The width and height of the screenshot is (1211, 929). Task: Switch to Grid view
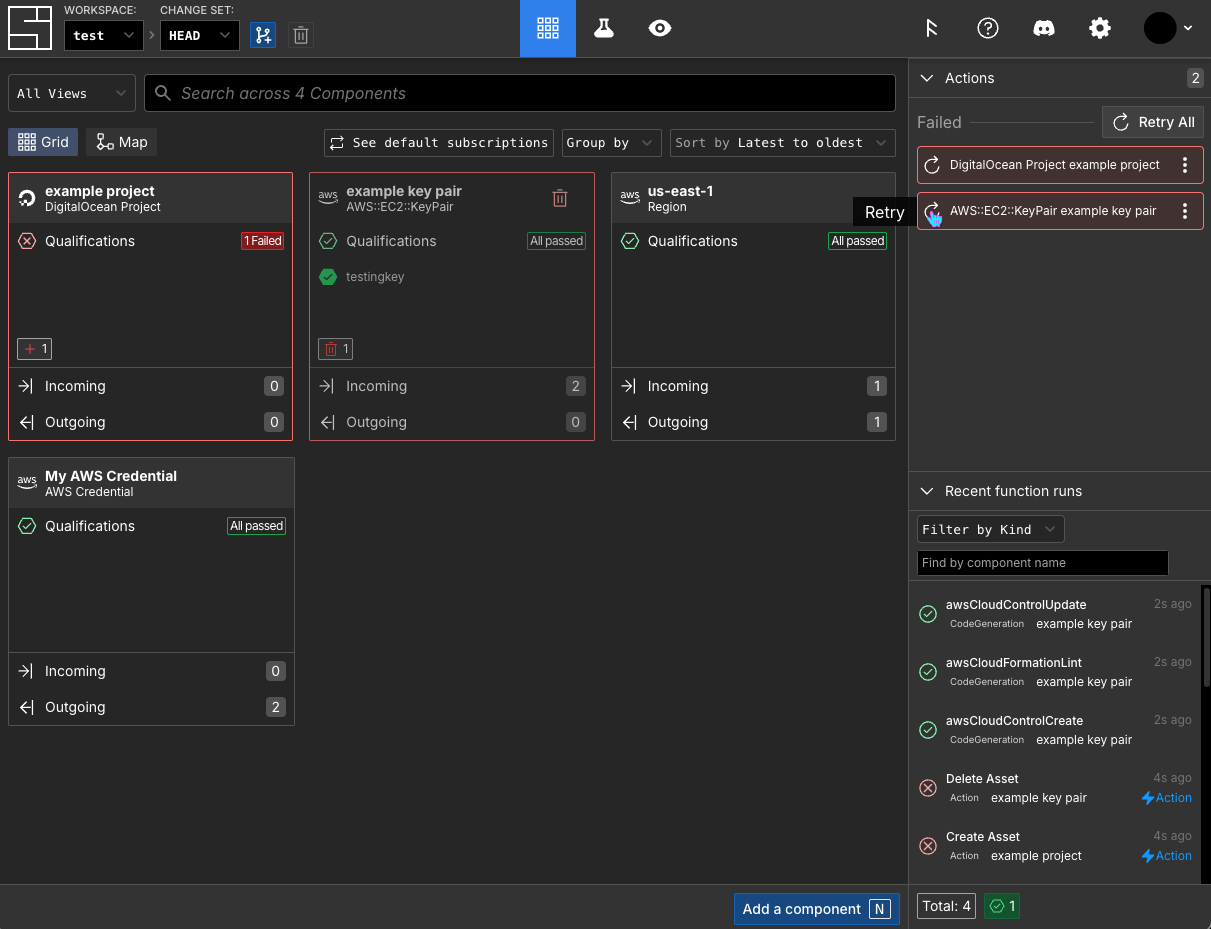(x=43, y=142)
